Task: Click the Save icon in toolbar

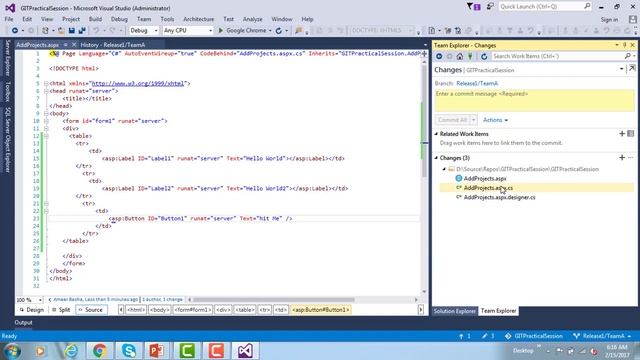Action: pos(72,31)
